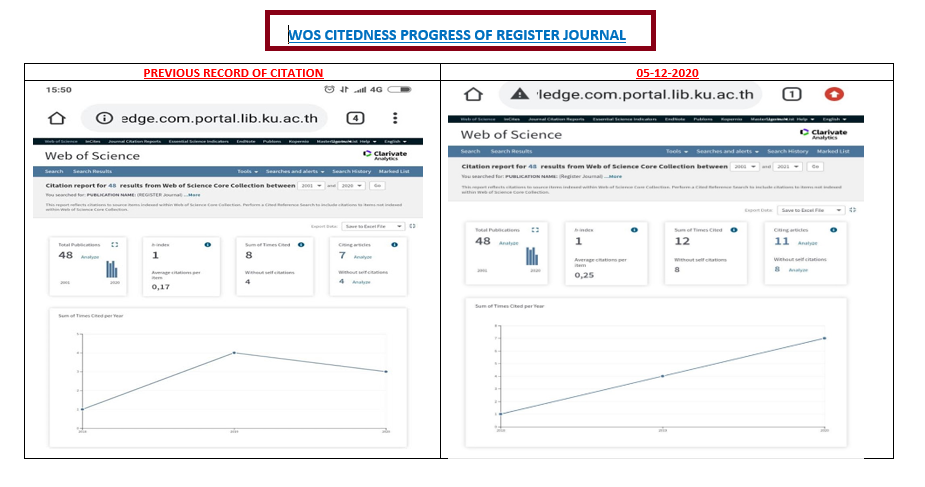Open tab switcher showing 1 in right screenshot
The width and height of the screenshot is (925, 487).
792,94
